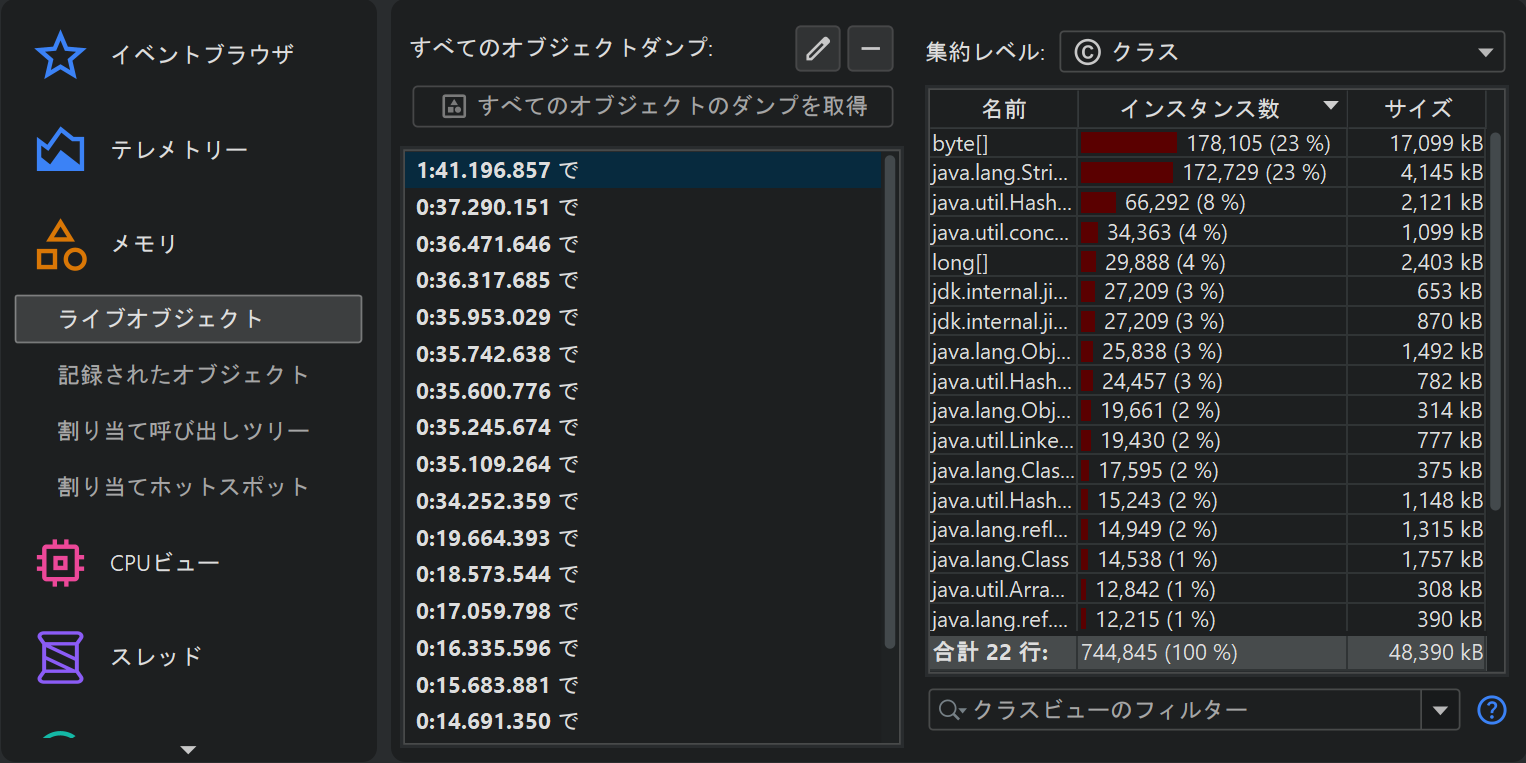This screenshot has width=1526, height=763.
Task: Click the pencil edit dump icon
Action: point(818,49)
